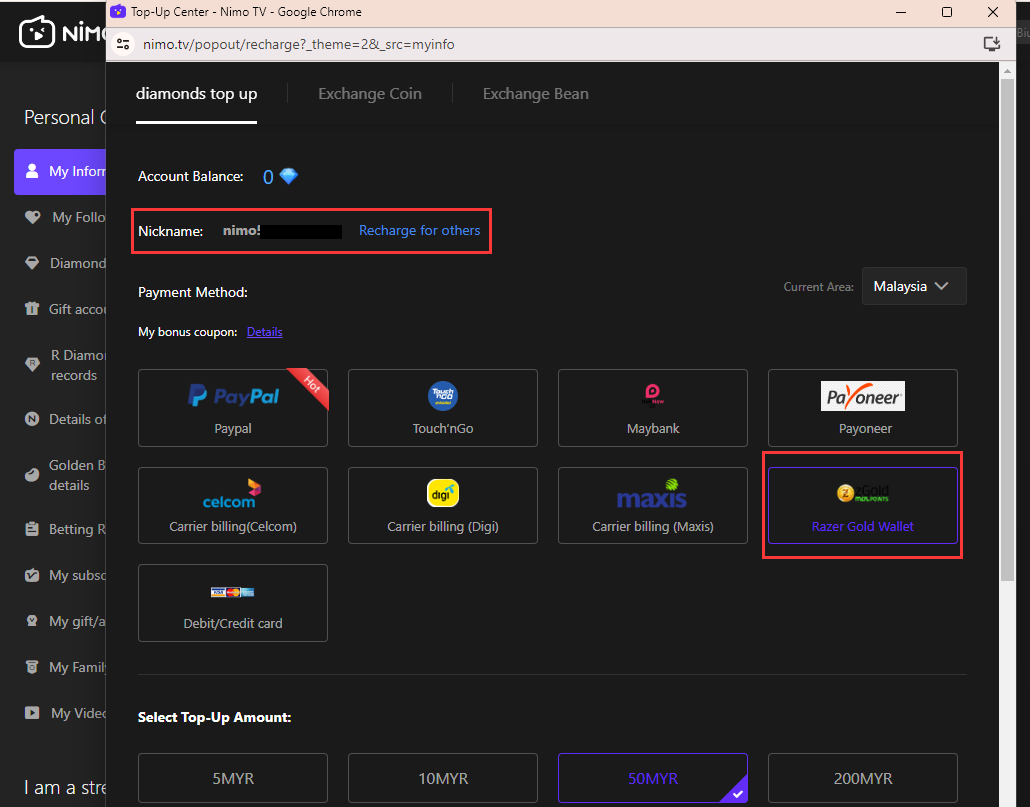Viewport: 1030px width, 807px height.
Task: Open the Gift account gift-box icon
Action: [32, 309]
